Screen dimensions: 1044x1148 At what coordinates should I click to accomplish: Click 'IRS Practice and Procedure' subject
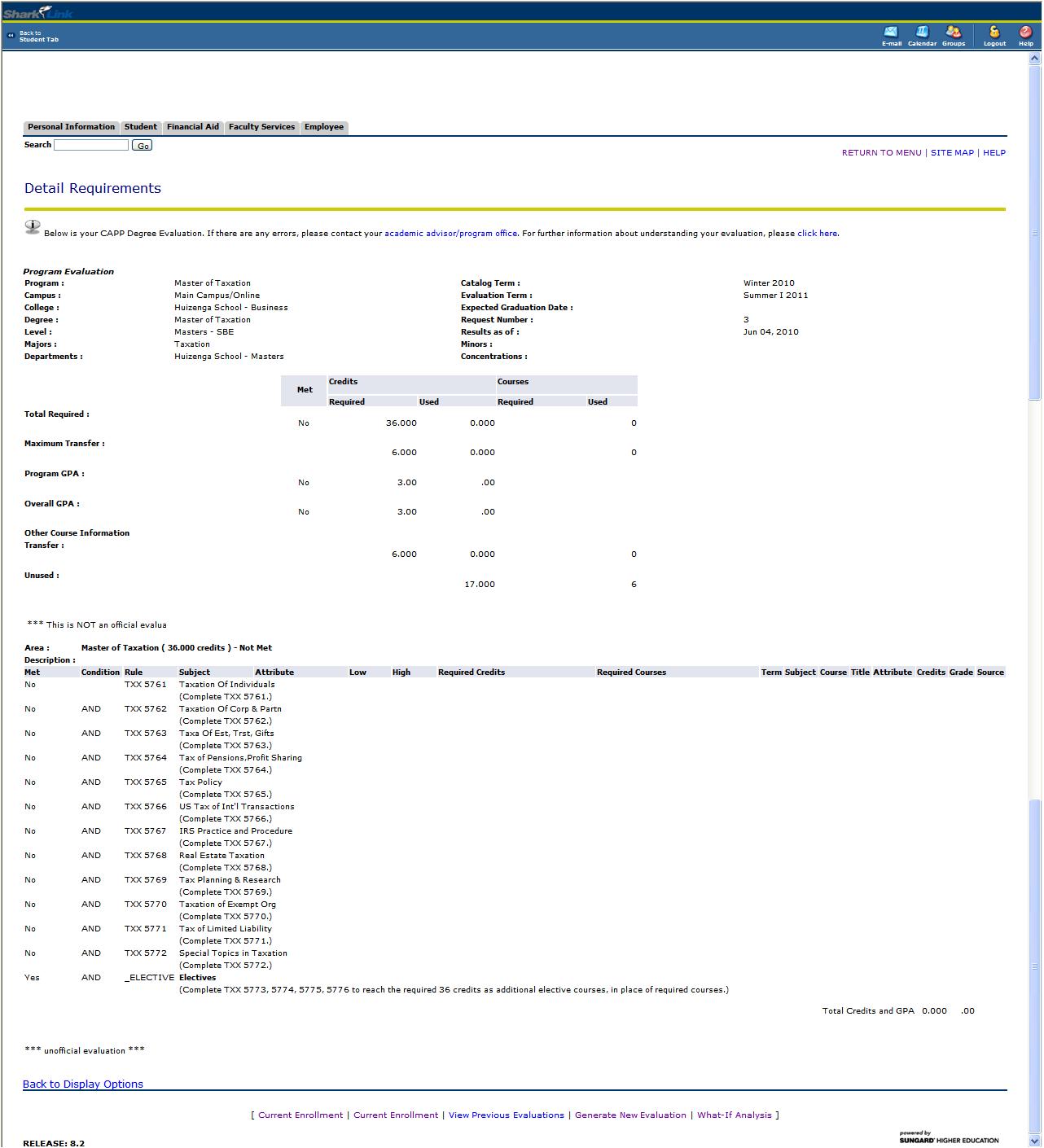pos(235,831)
